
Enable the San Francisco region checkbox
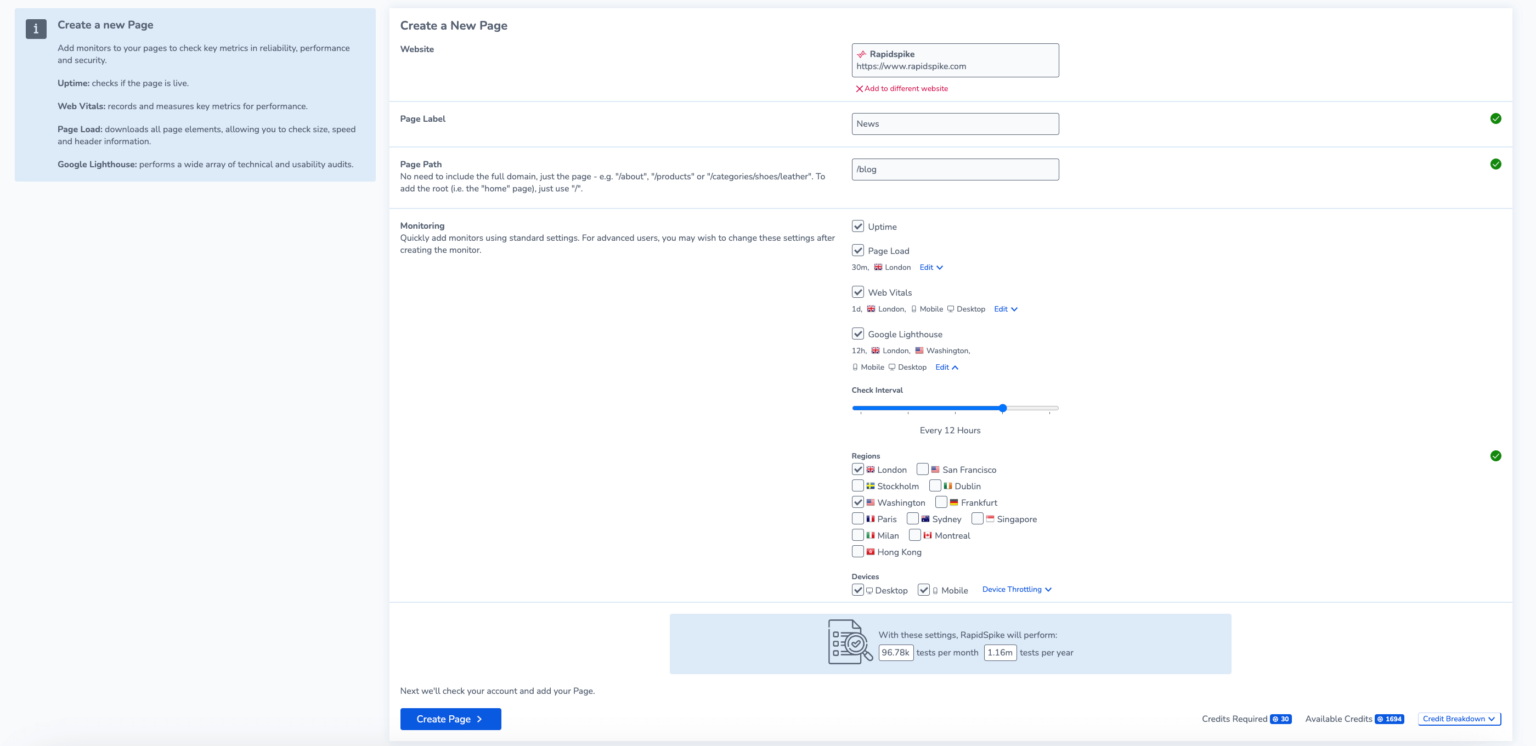(923, 469)
